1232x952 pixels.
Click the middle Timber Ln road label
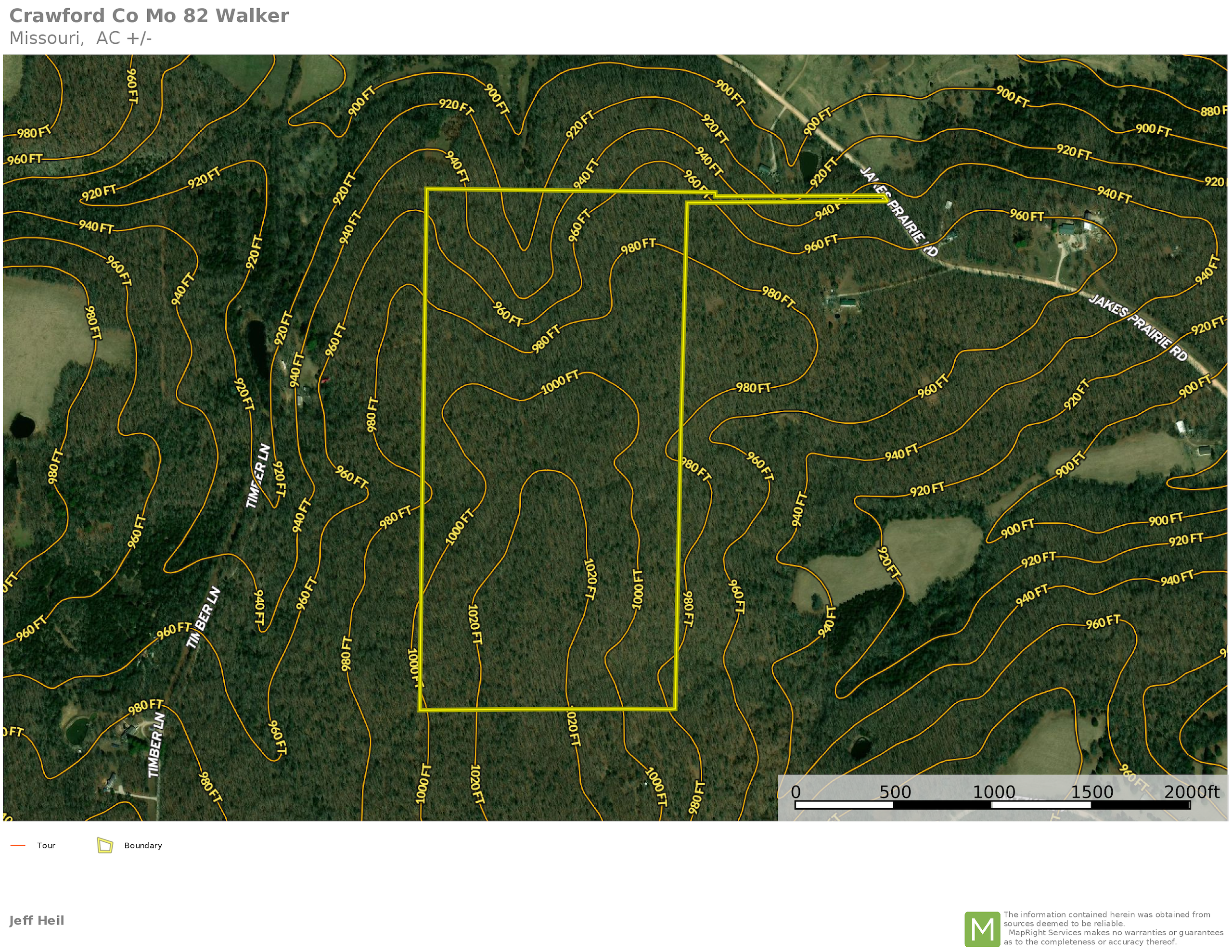[204, 618]
